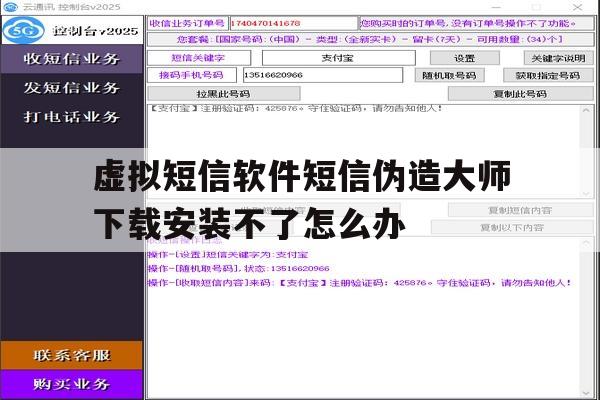Switch to 发短信业务 in sidebar
The image size is (600, 400).
[72, 88]
